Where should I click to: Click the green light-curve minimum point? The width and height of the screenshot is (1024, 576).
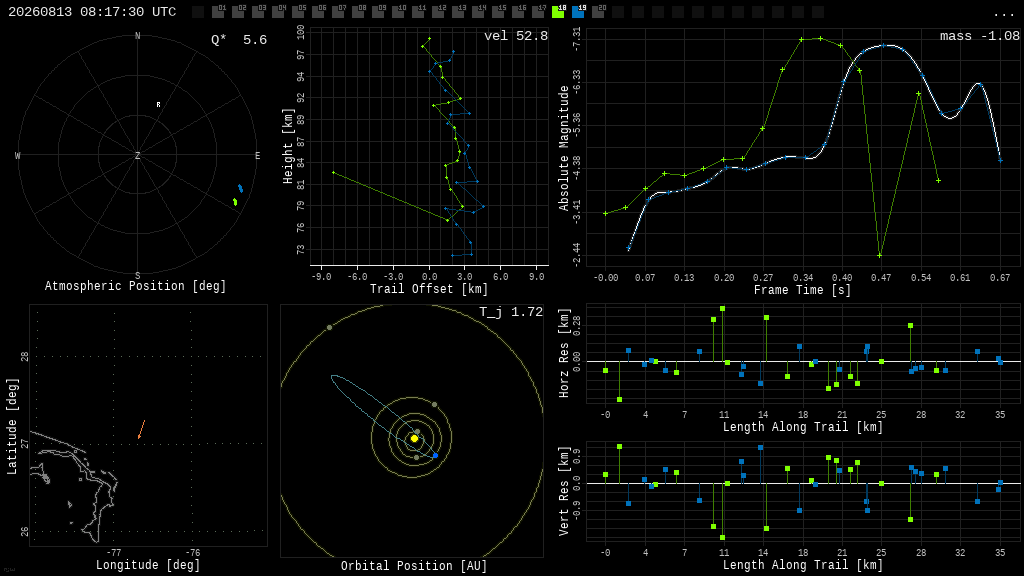pos(880,255)
